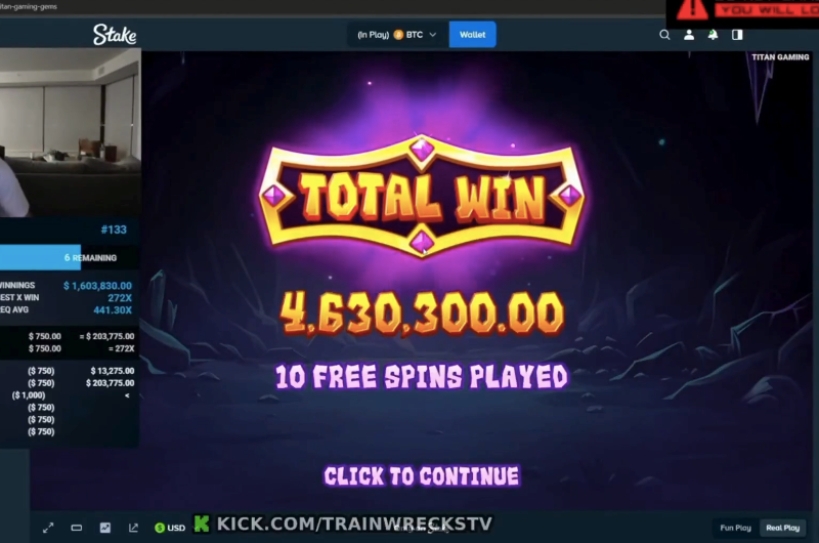Open the game popout icon
819x543 pixels.
point(133,528)
